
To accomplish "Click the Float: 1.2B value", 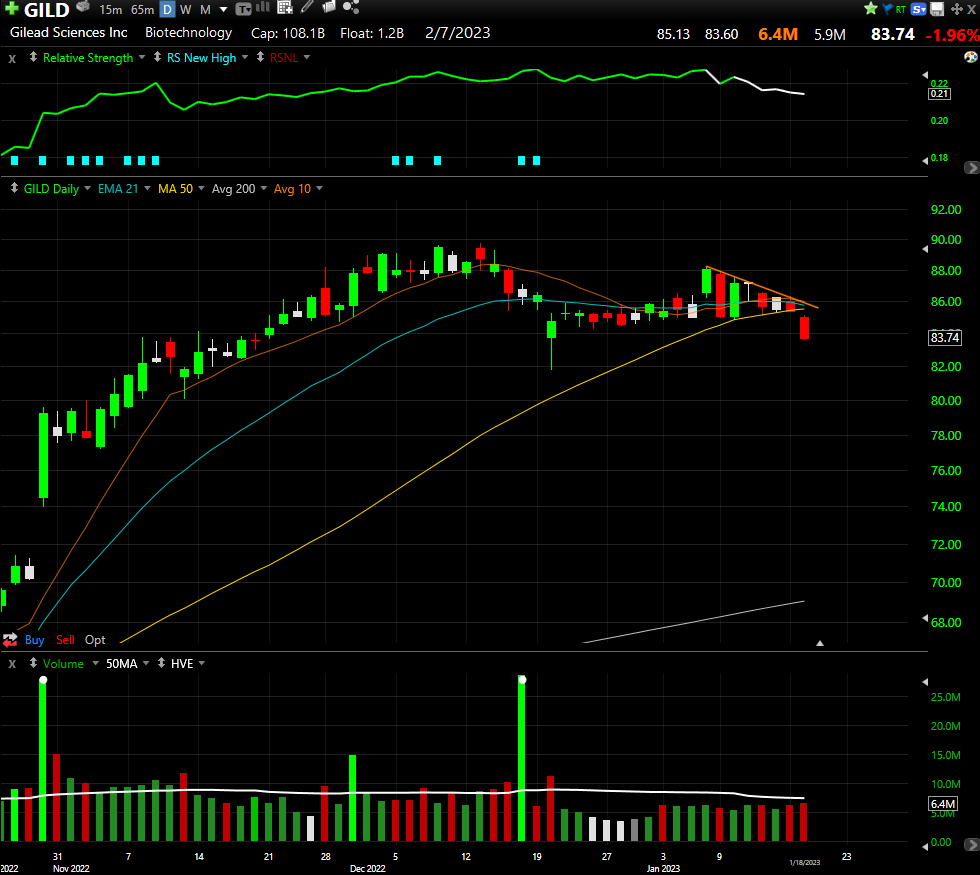I will coord(372,33).
